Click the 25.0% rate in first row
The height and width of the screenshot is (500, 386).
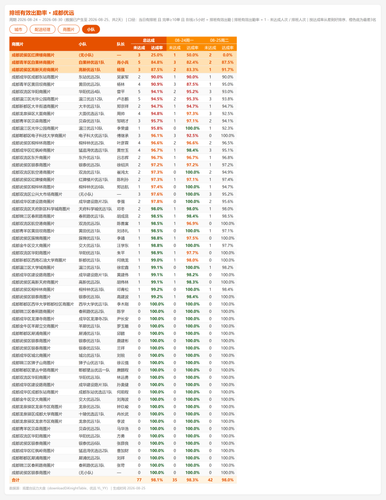click(x=157, y=55)
